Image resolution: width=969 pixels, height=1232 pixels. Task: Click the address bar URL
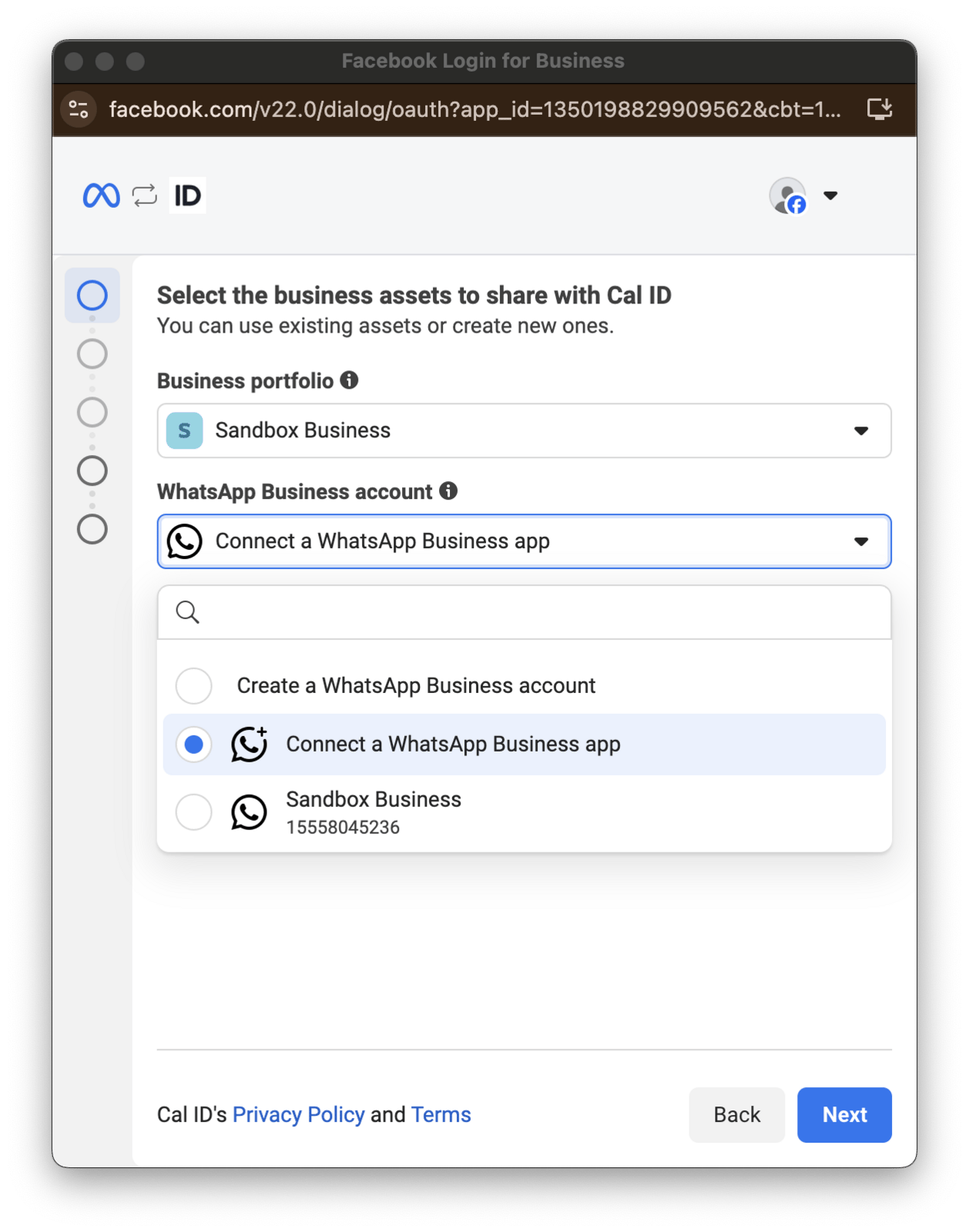pyautogui.click(x=474, y=109)
